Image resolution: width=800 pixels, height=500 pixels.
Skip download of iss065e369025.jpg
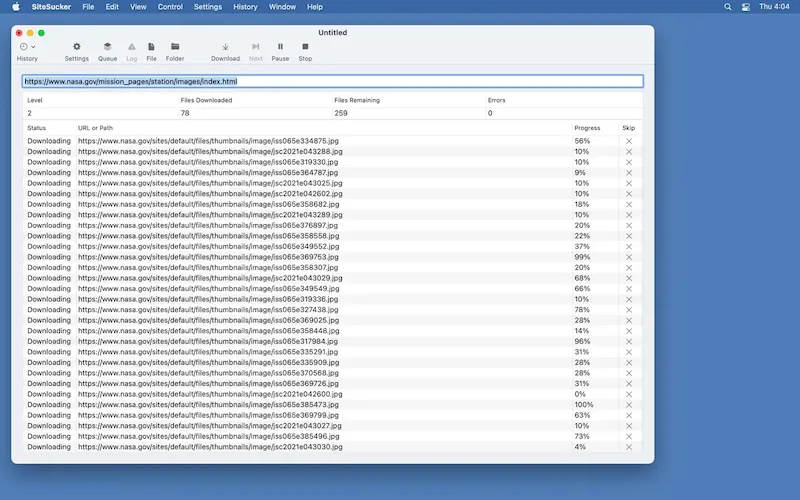629,320
